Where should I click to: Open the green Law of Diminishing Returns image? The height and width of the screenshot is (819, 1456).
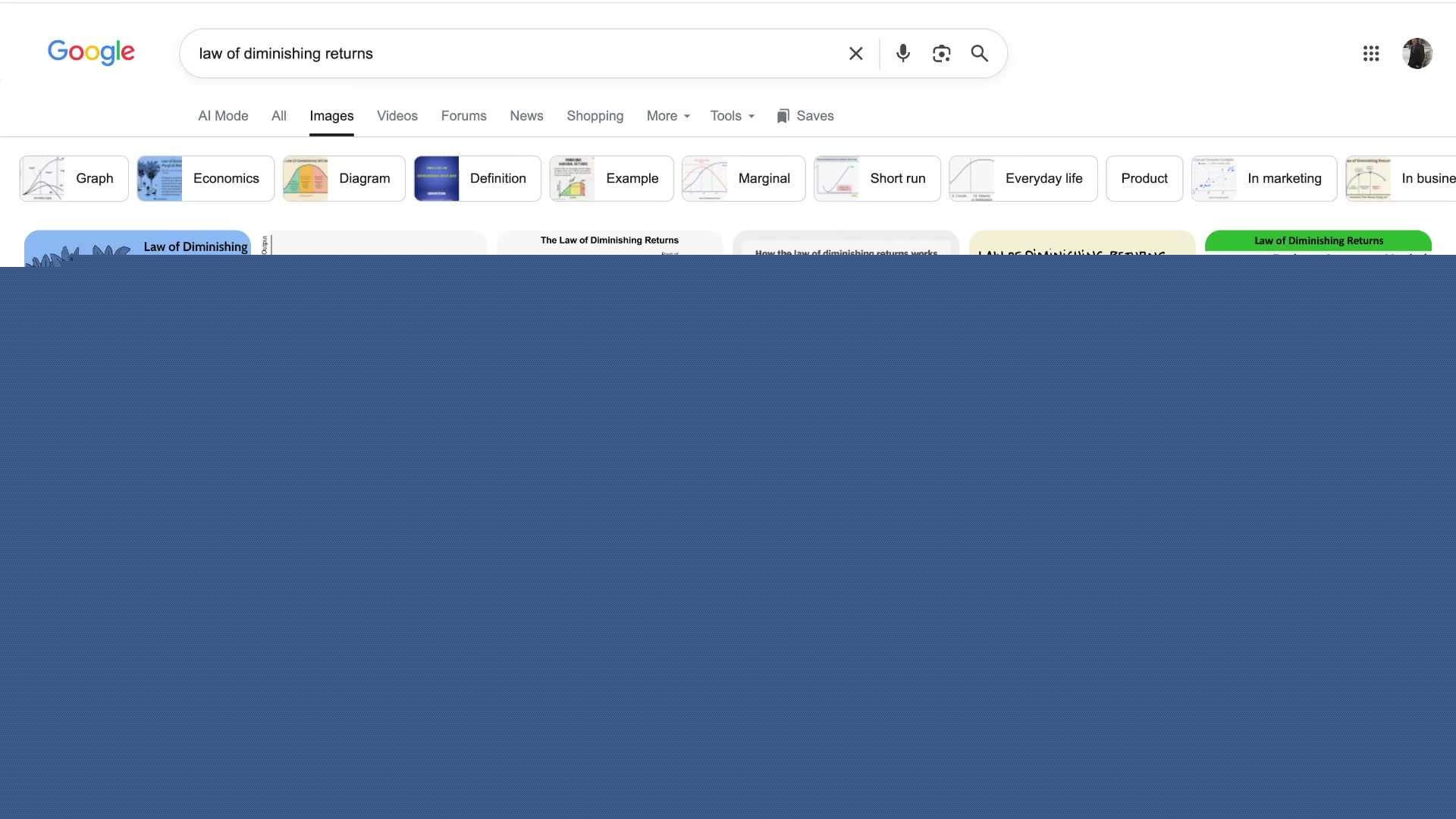pyautogui.click(x=1318, y=242)
